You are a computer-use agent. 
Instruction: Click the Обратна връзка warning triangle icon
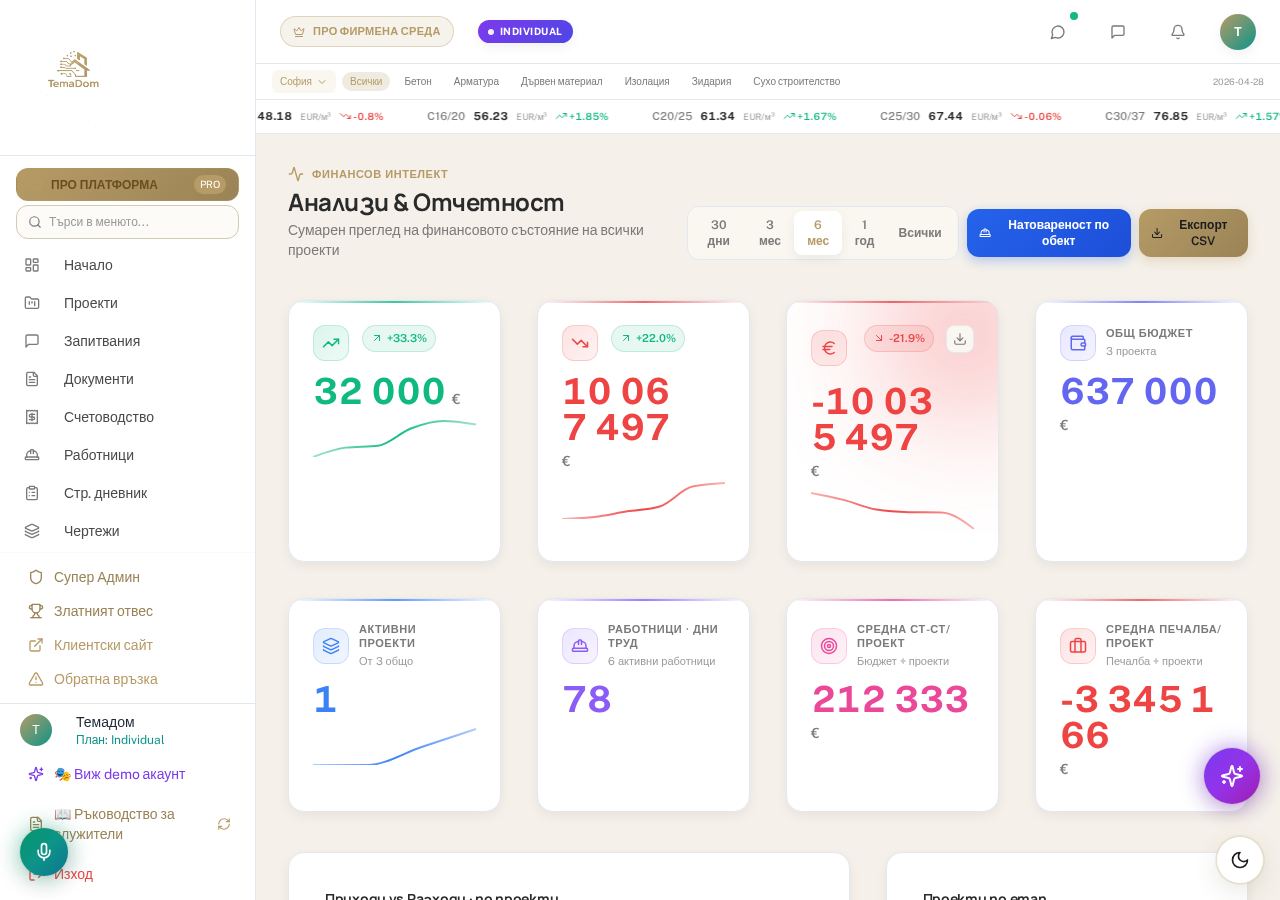(x=36, y=679)
